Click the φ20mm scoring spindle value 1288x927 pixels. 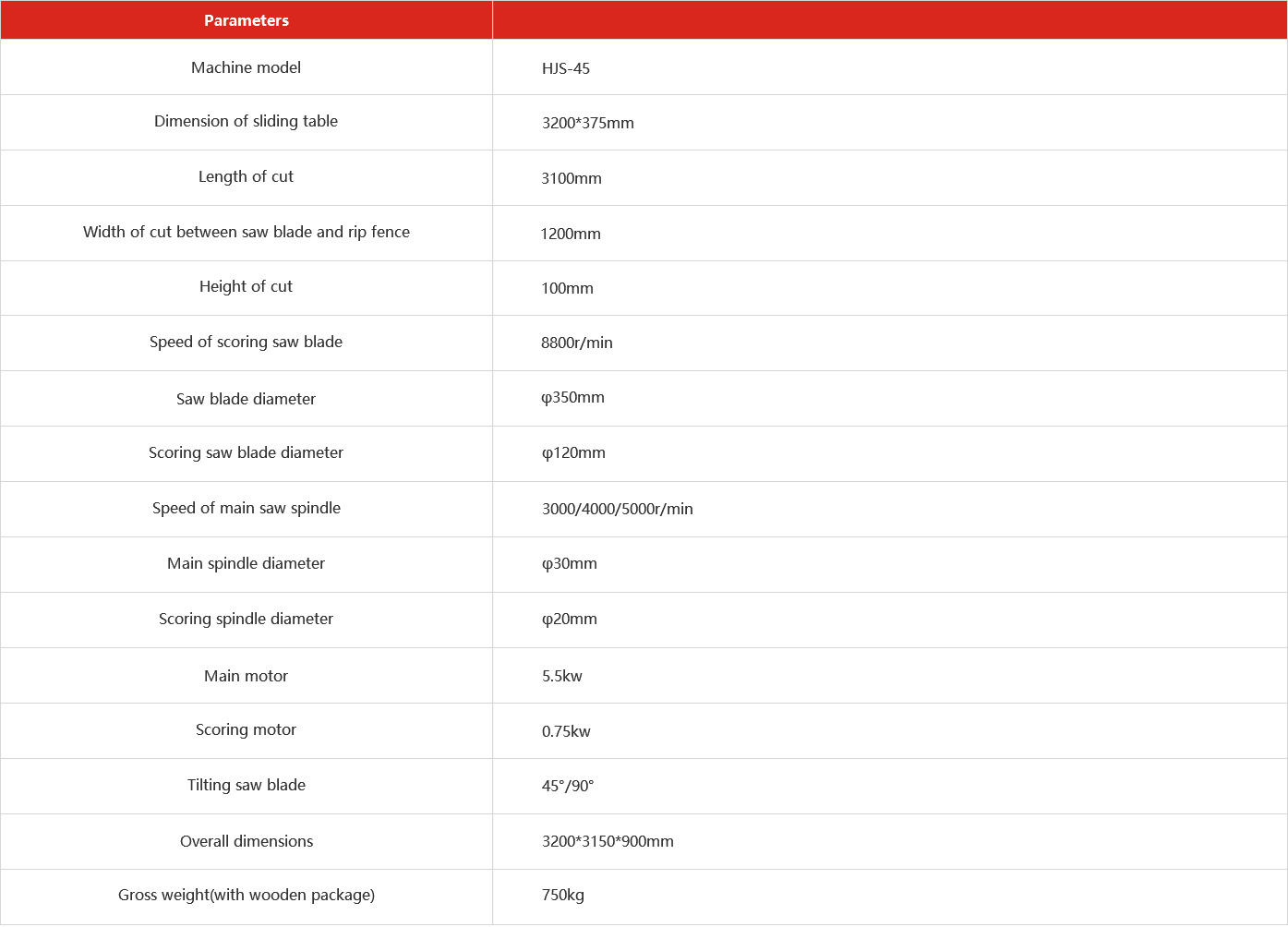(569, 619)
